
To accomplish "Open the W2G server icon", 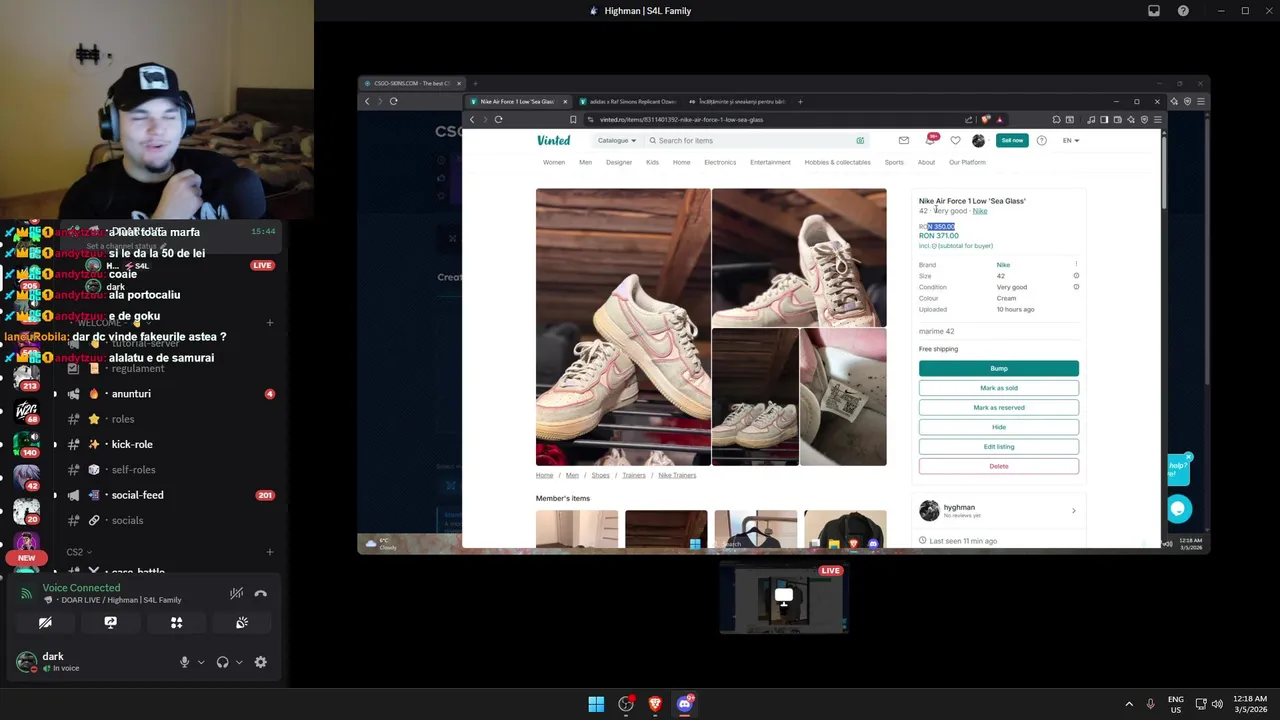I will click(26, 410).
